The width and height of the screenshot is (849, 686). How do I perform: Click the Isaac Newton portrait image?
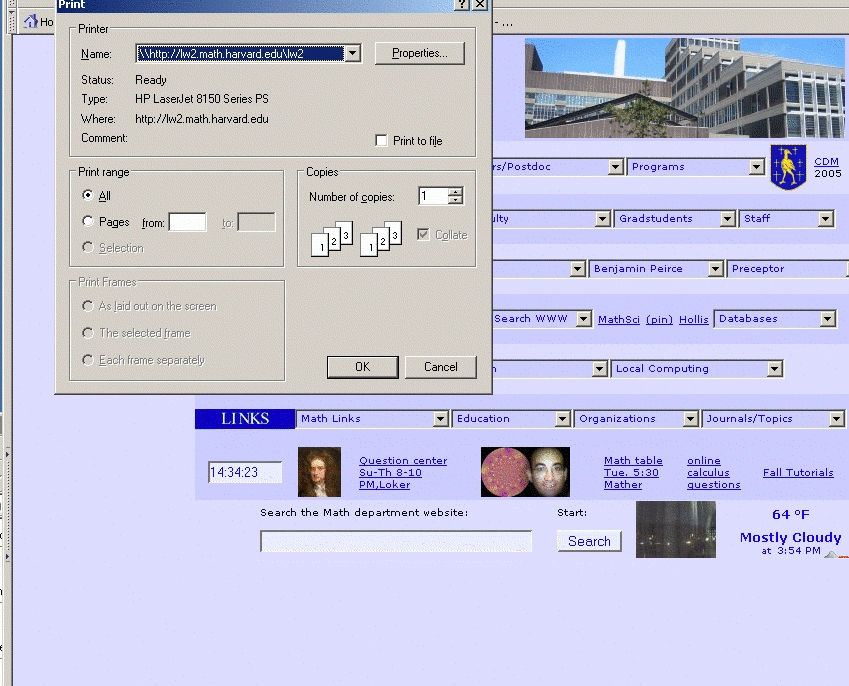click(x=319, y=472)
